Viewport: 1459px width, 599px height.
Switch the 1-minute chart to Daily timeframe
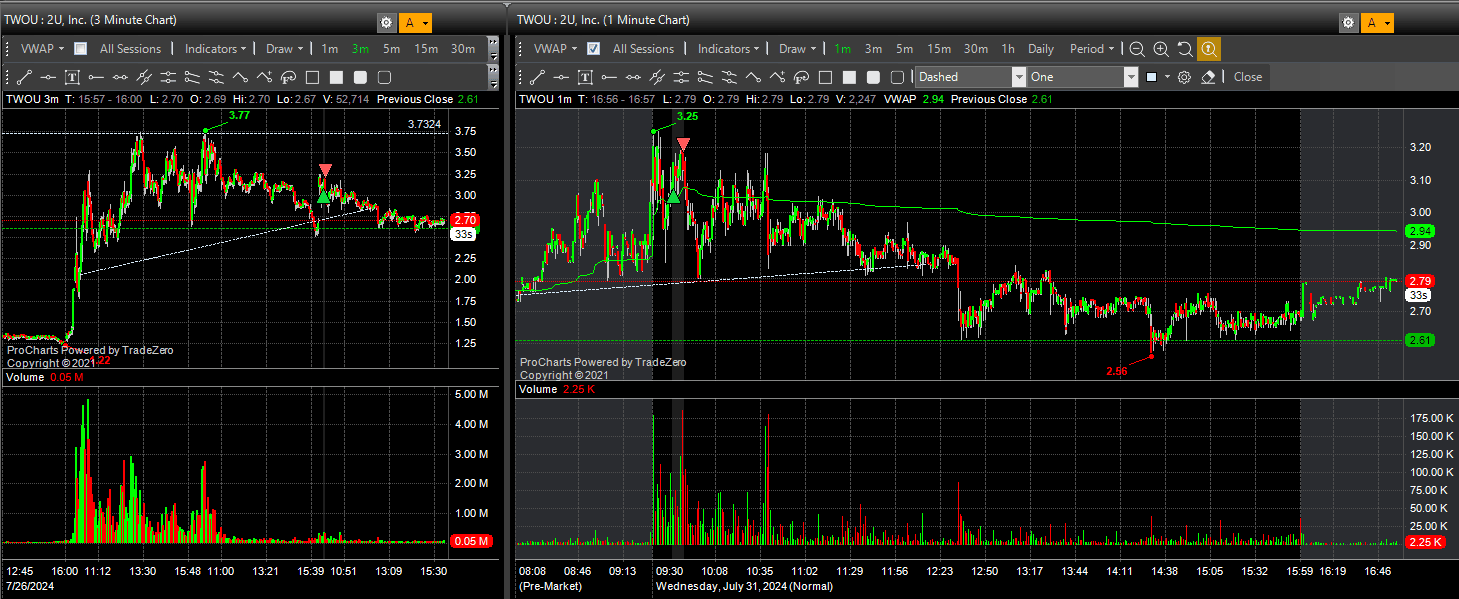pos(1040,49)
